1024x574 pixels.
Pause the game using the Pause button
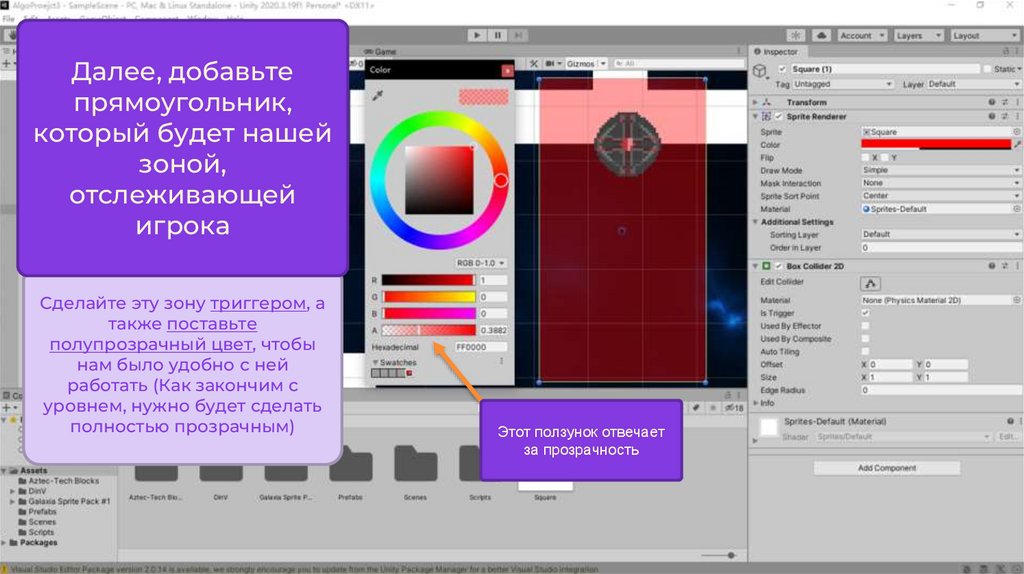498,35
